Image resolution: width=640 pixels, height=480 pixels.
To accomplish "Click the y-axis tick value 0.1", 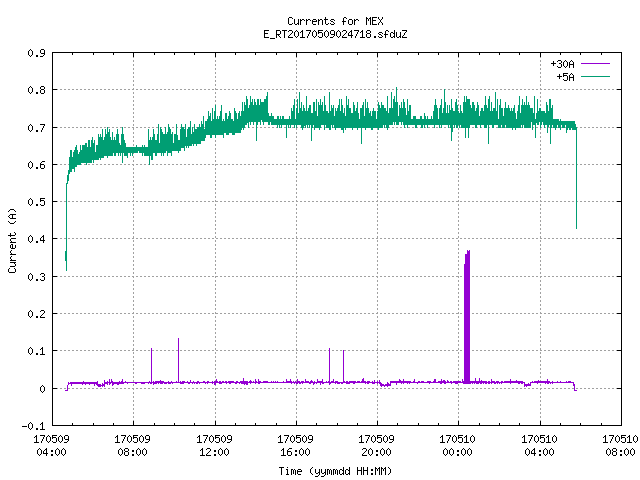I will pos(36,351).
